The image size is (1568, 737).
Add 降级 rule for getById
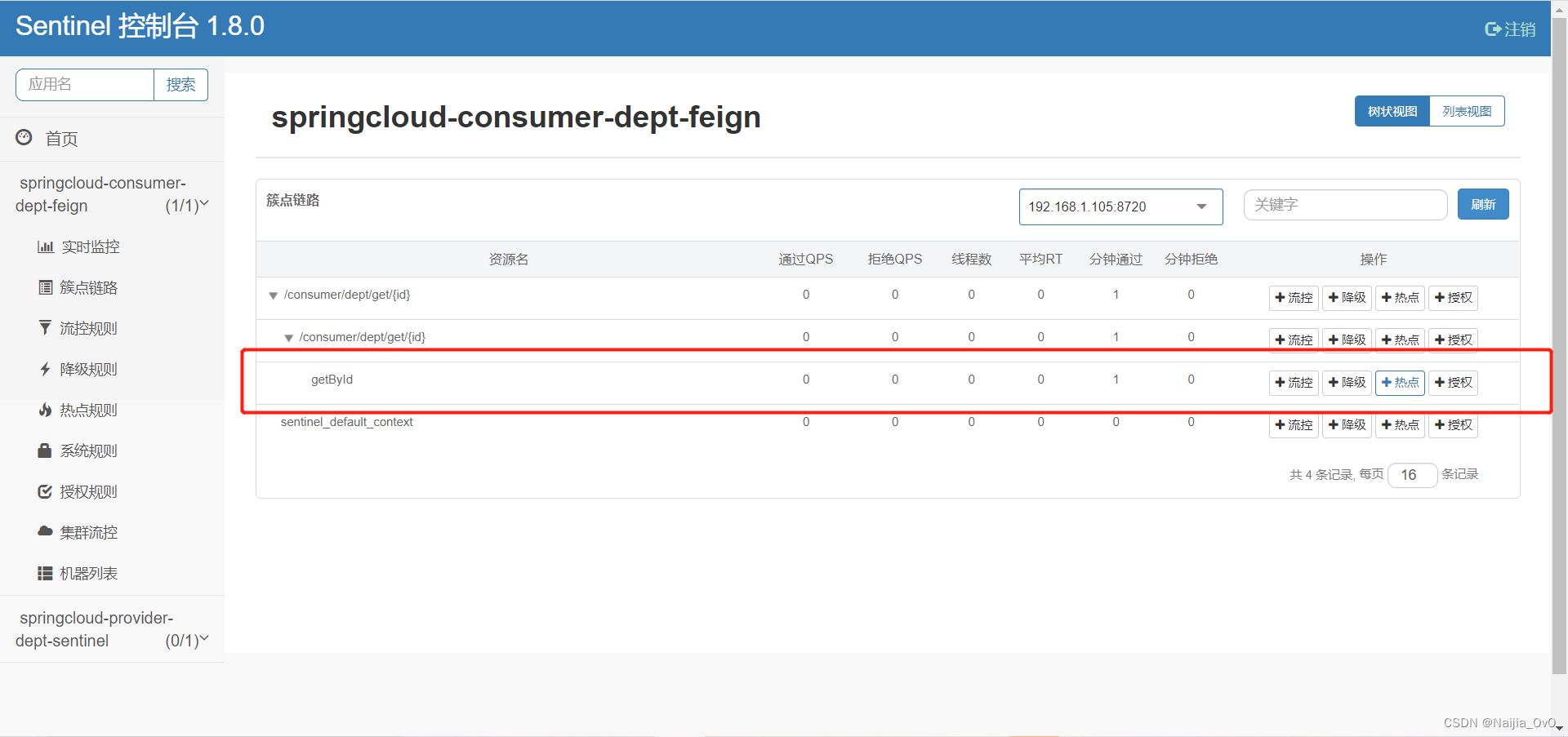coord(1347,383)
